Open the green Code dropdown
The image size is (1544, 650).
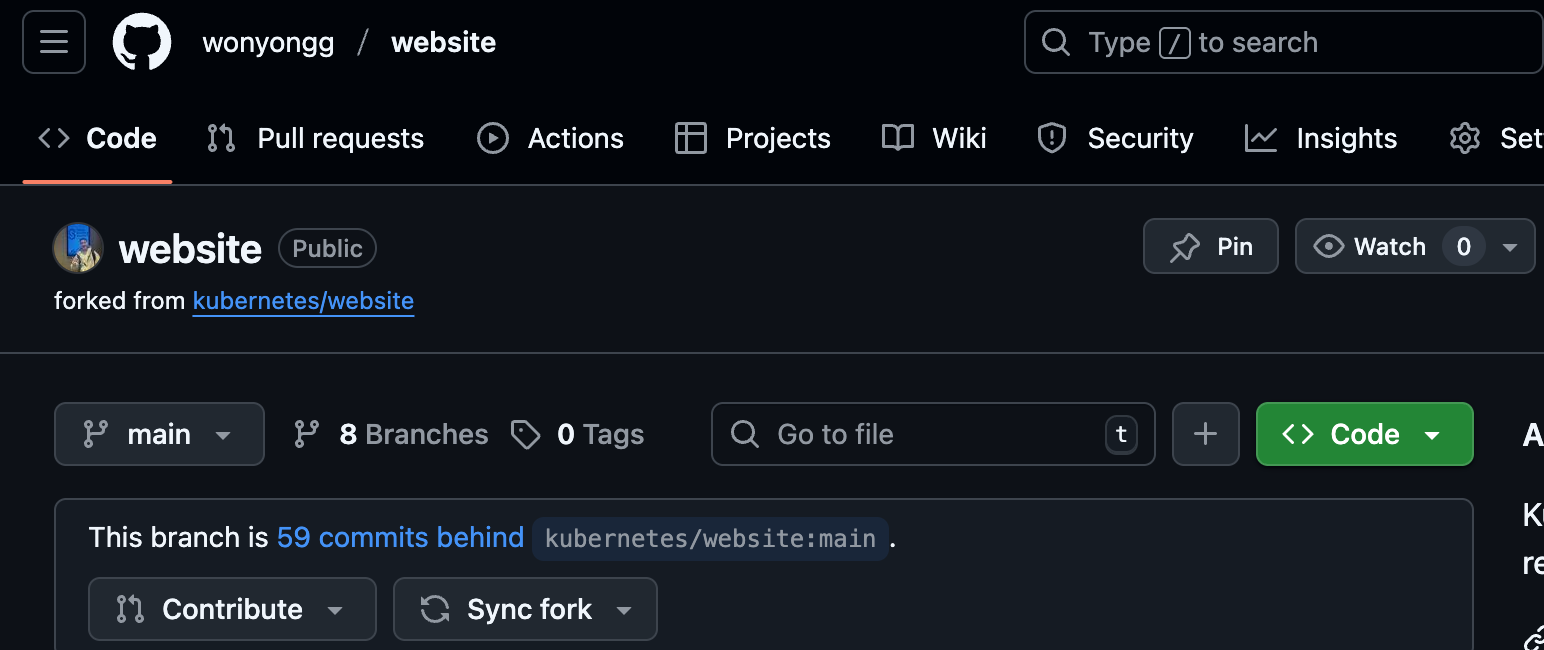(1365, 434)
